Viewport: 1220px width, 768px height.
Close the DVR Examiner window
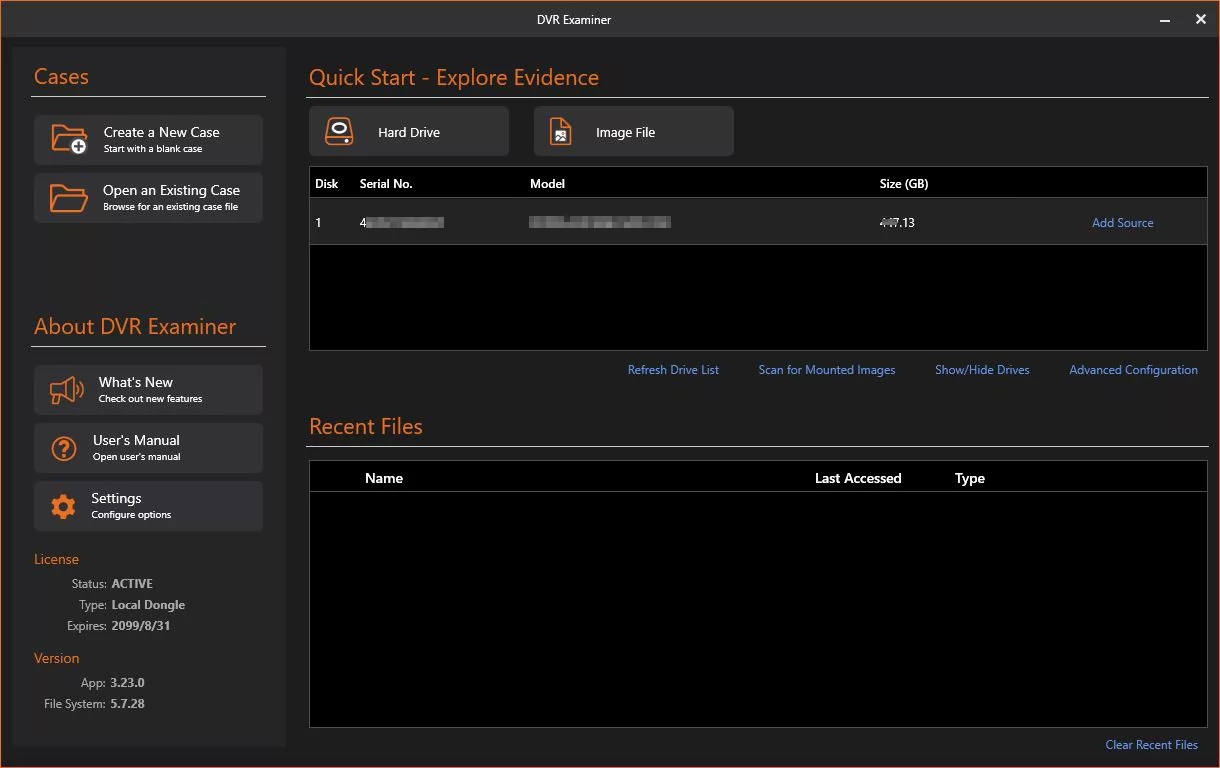(1201, 19)
